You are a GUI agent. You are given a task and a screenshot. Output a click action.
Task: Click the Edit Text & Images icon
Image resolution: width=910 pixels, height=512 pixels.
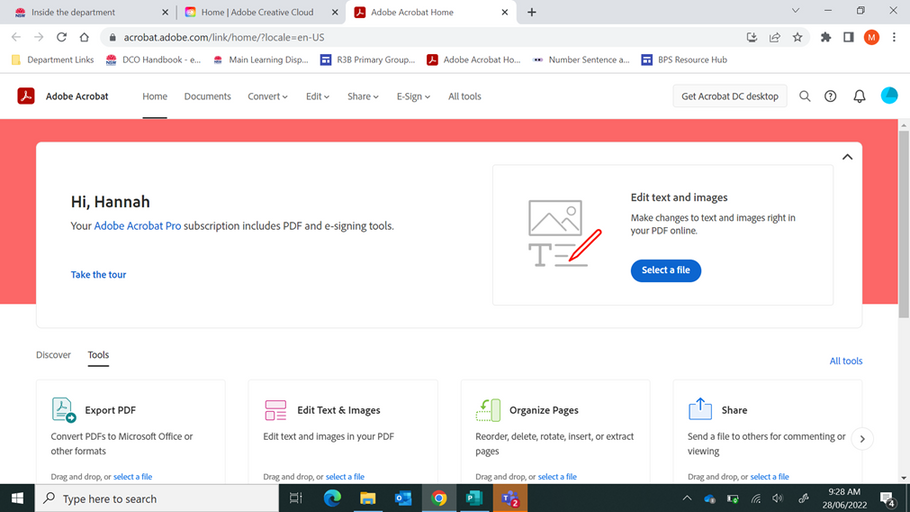[276, 410]
